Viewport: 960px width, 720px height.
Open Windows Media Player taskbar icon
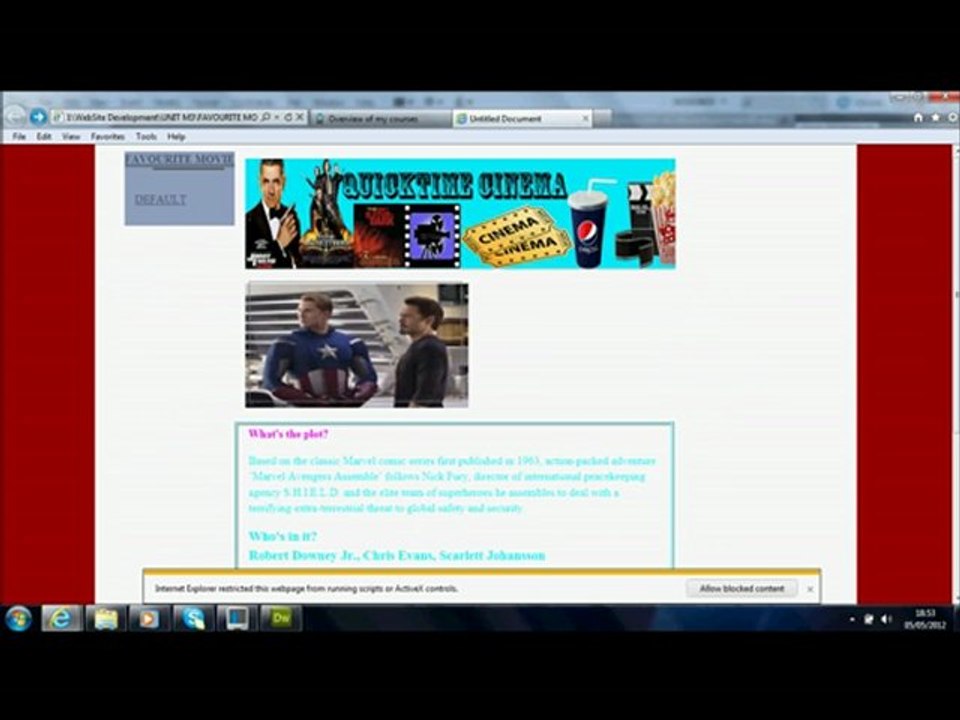(149, 618)
